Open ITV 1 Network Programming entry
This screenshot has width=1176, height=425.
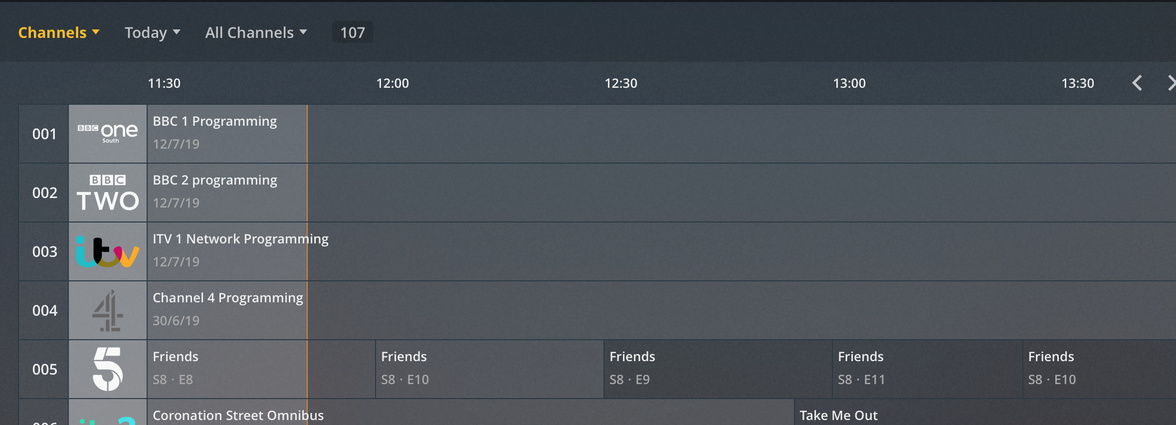pos(240,251)
